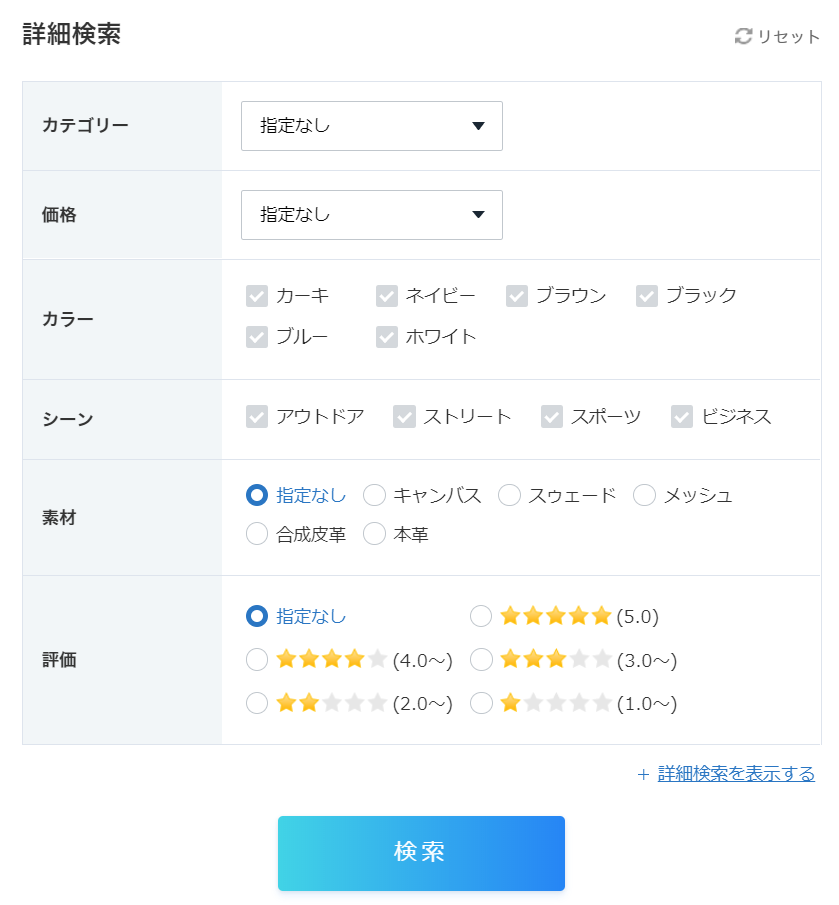The width and height of the screenshot is (839, 905).
Task: Click the 詳細検索を表示する link
Action: pyautogui.click(x=736, y=774)
